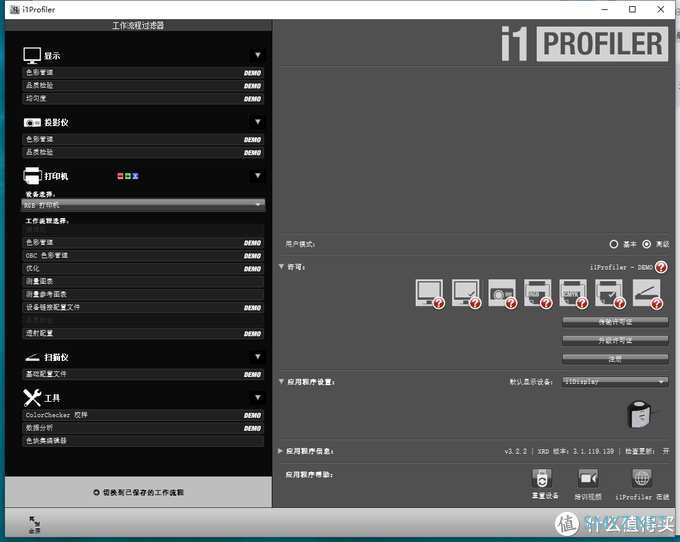Viewport: 680px width, 542px height.
Task: Click the i1Profiler - DEMO license text
Action: 621,268
